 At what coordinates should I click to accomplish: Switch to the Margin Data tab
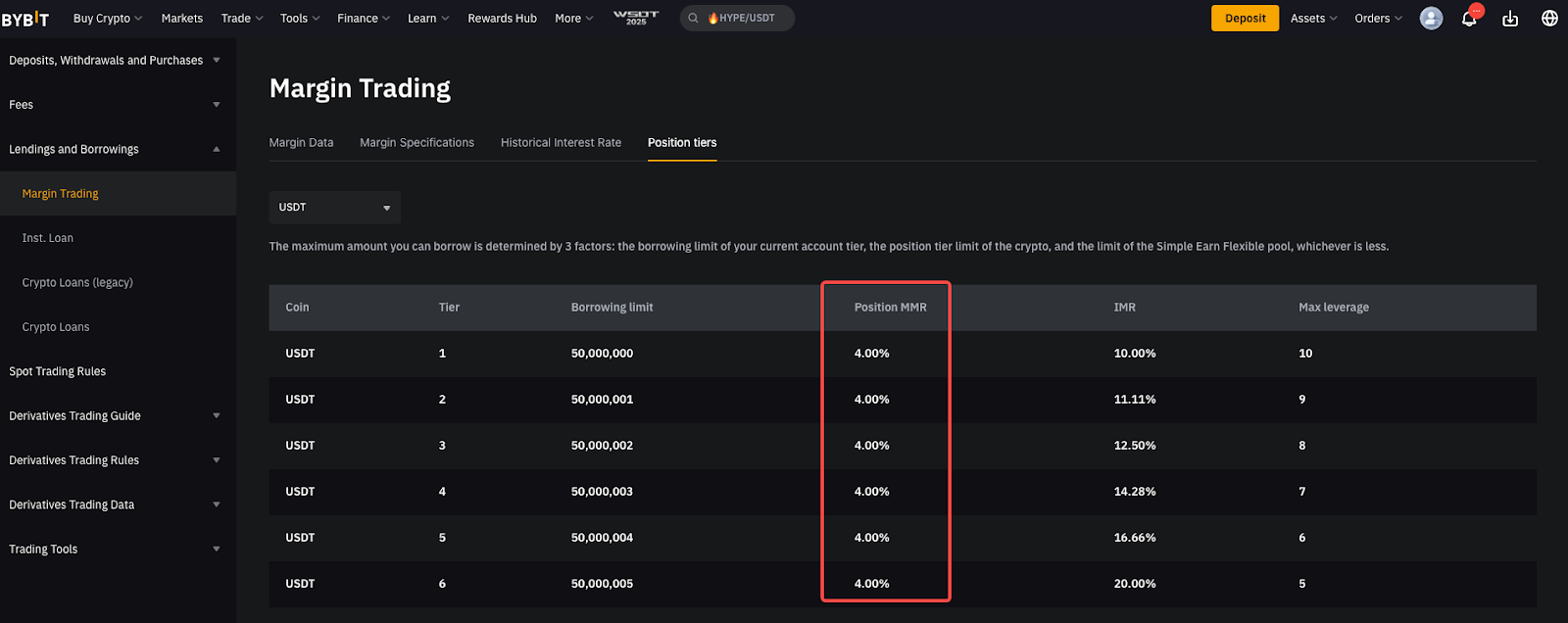tap(301, 143)
